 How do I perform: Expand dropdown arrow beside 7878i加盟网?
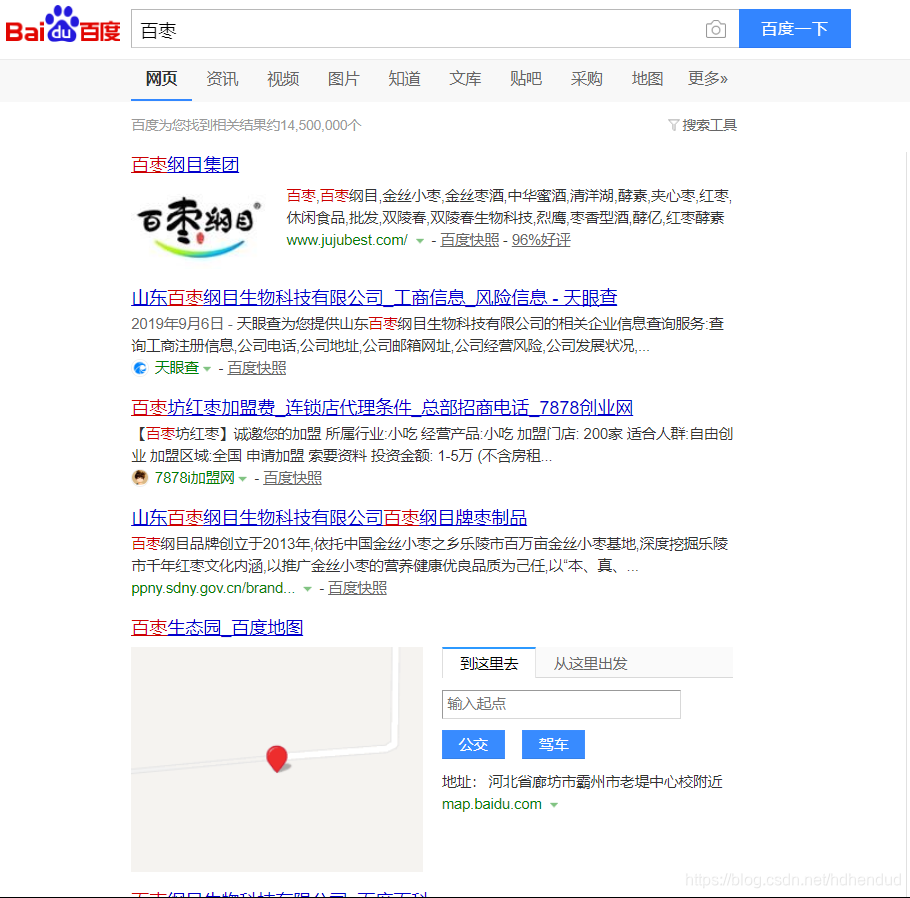243,479
